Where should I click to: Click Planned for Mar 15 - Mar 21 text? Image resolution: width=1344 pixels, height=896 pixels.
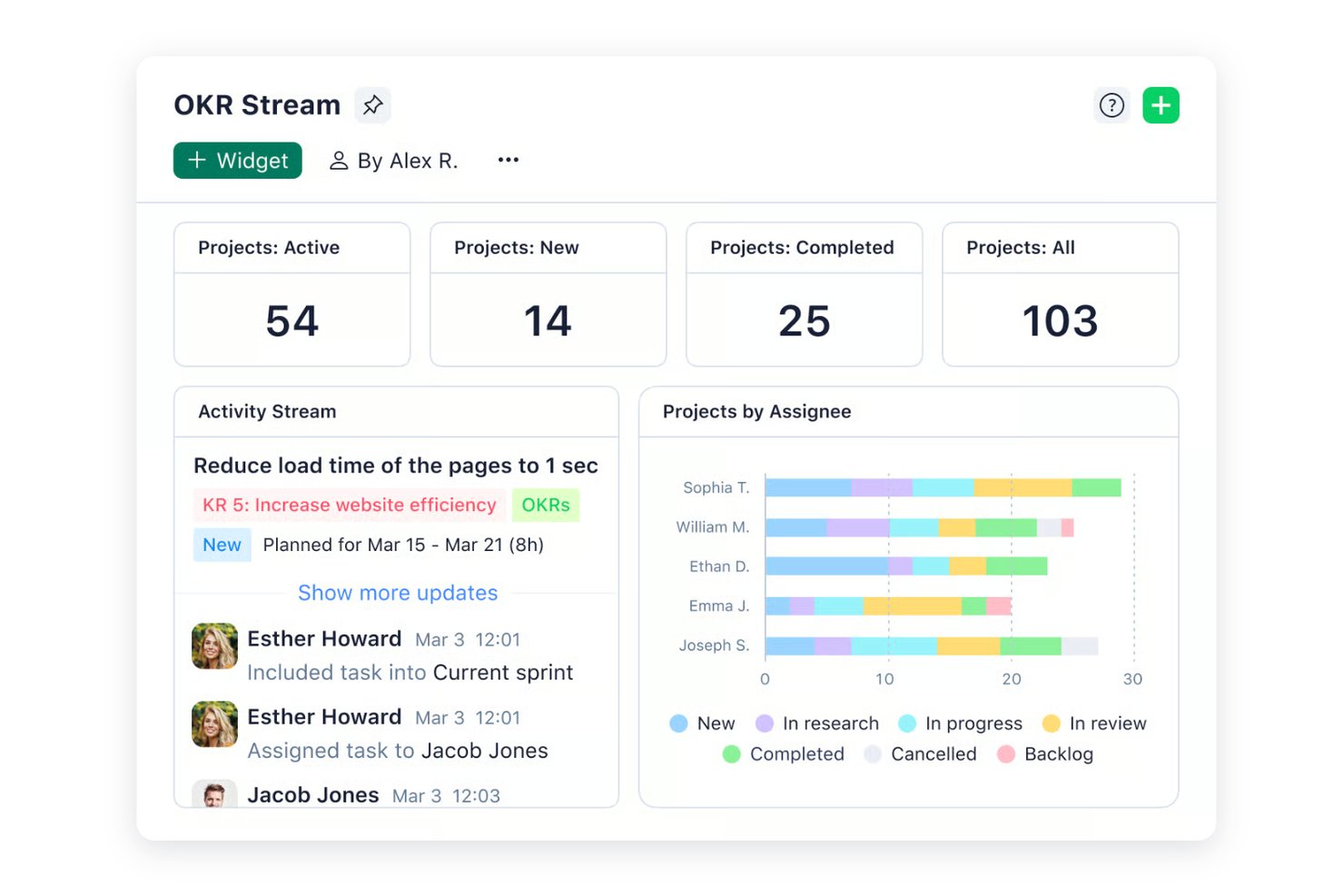click(x=403, y=545)
